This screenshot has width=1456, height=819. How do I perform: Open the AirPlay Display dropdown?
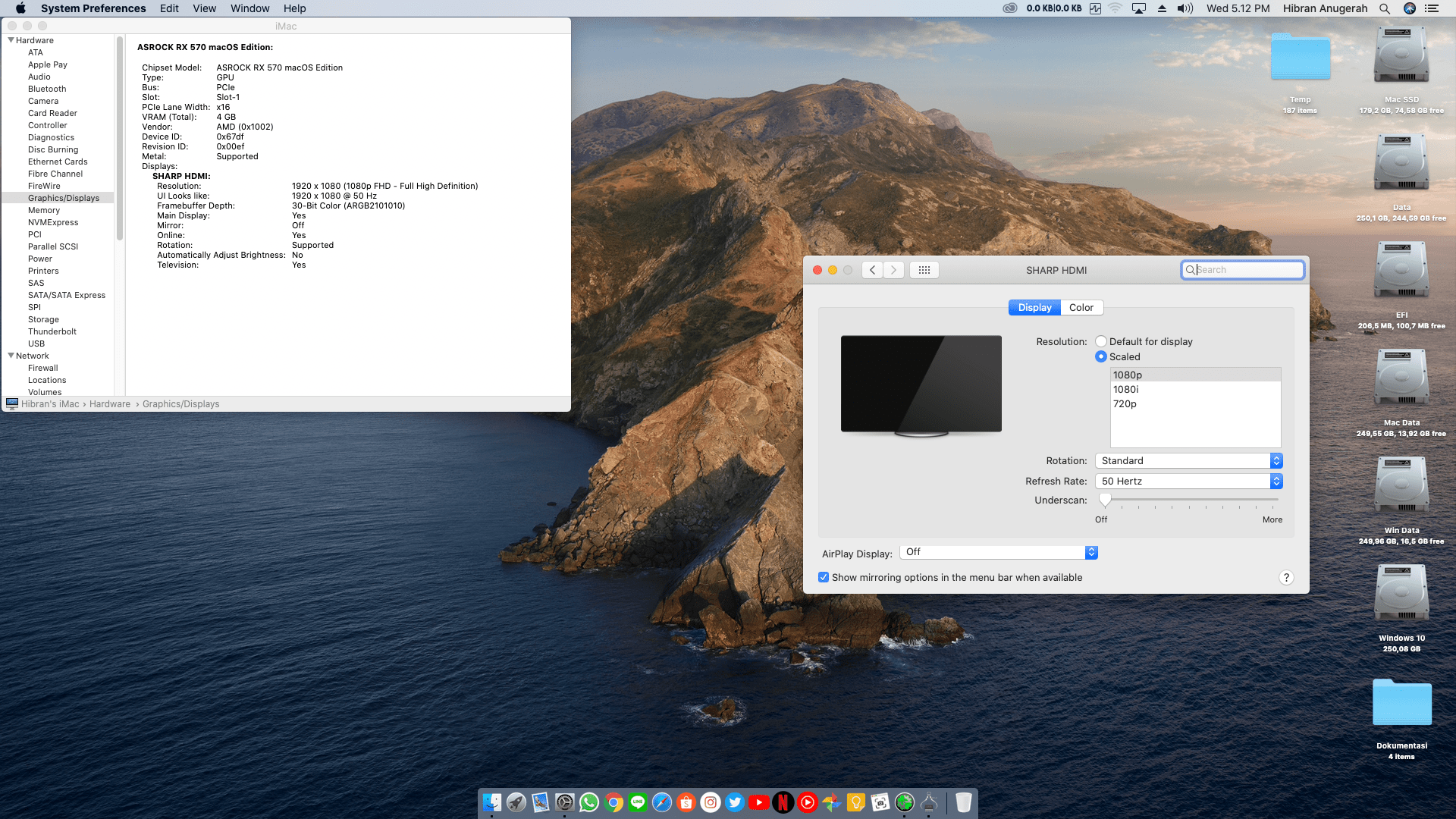coord(999,553)
